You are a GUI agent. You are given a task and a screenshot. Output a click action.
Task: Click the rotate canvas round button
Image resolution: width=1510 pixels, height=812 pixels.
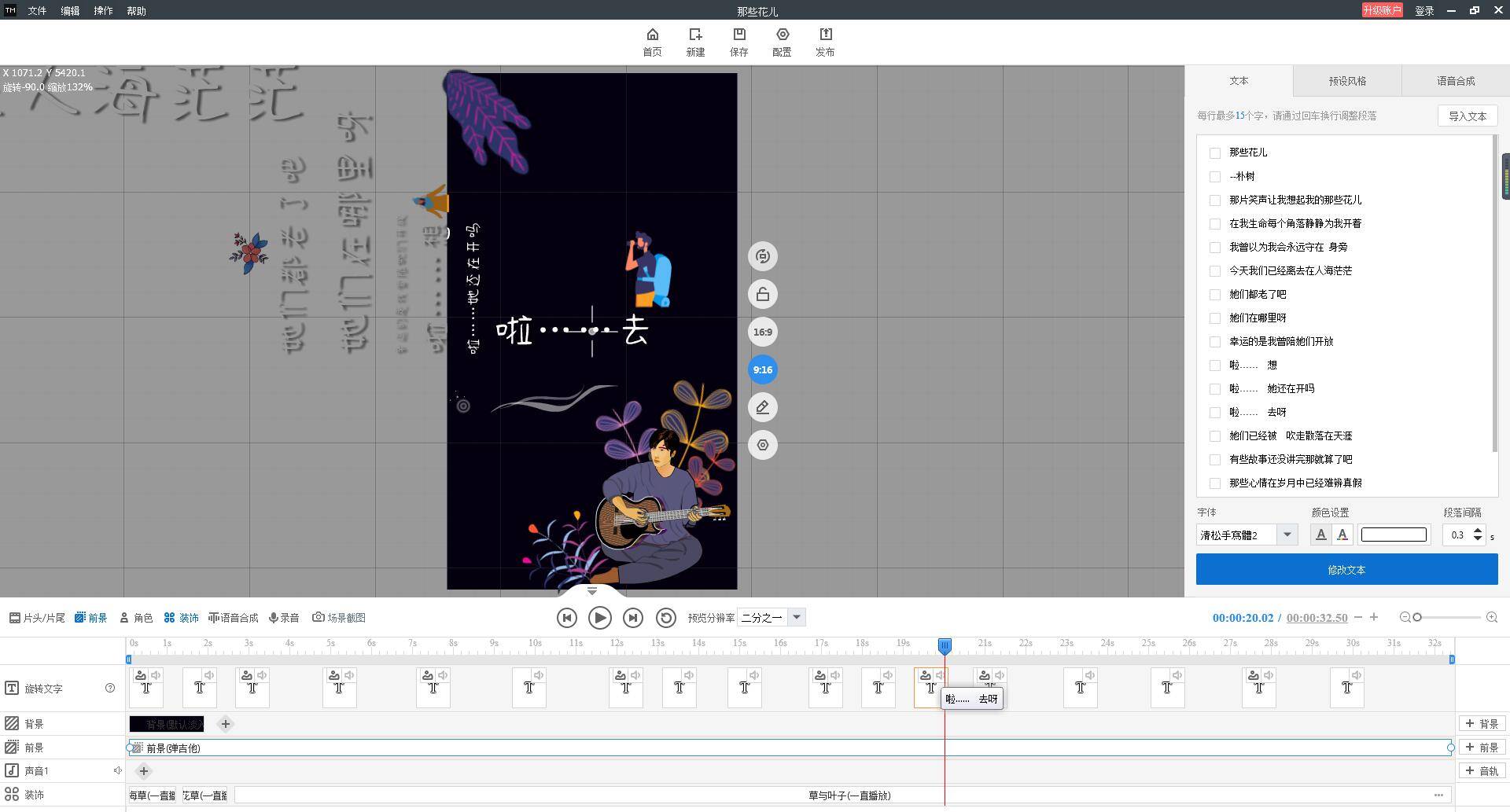pyautogui.click(x=762, y=256)
